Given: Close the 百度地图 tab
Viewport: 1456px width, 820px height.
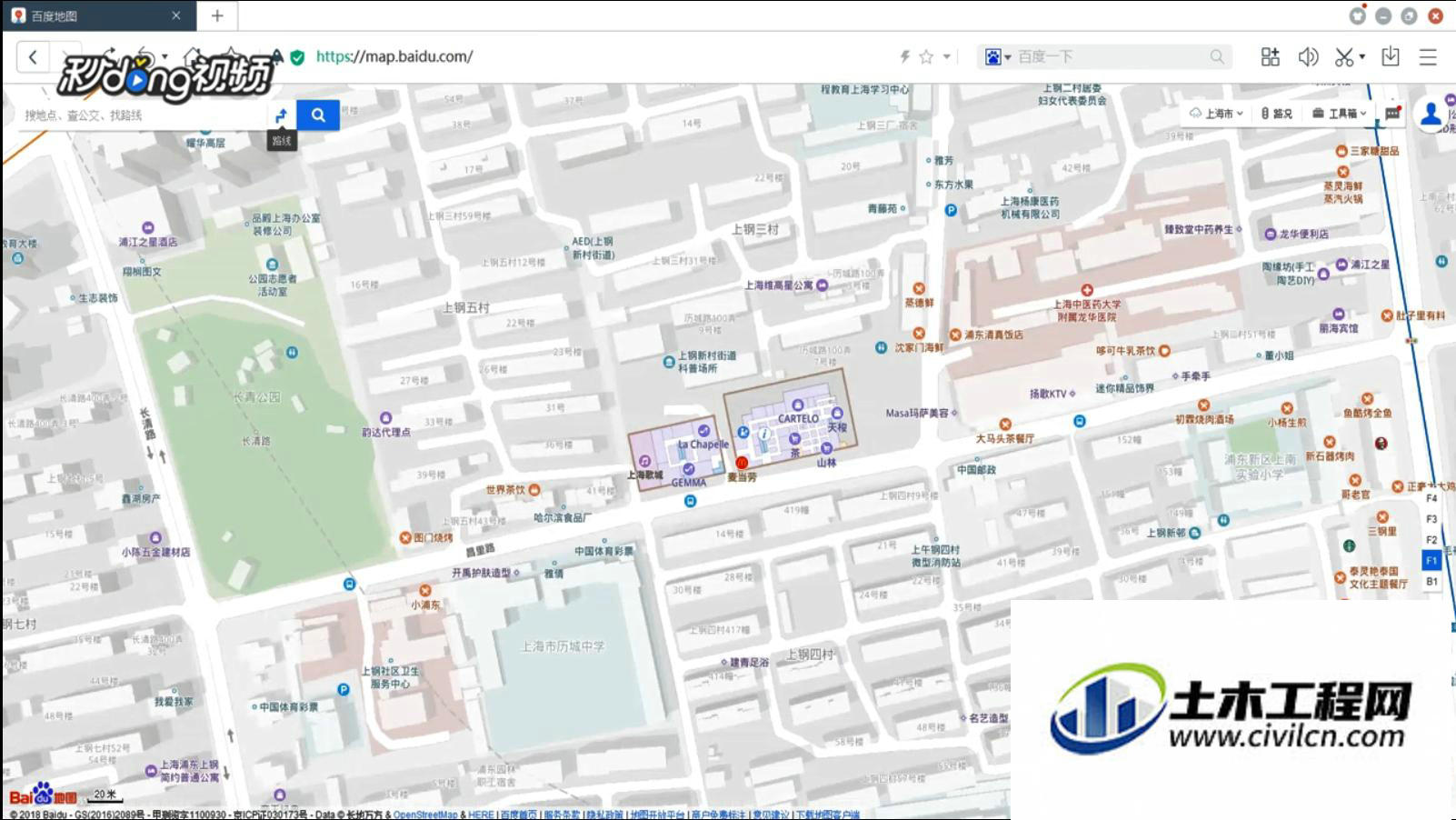Looking at the screenshot, I should tap(176, 15).
